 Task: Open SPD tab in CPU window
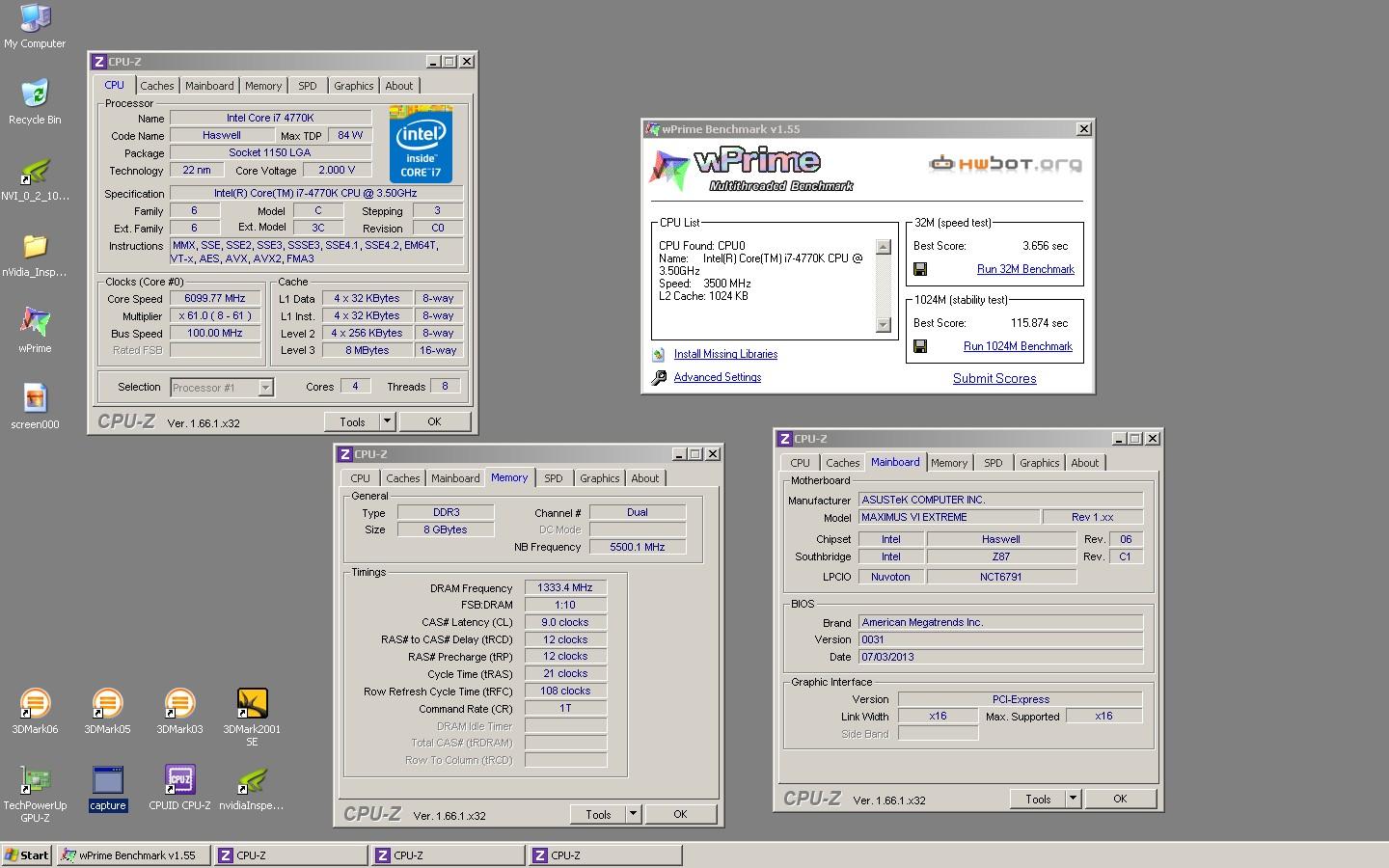[x=307, y=86]
